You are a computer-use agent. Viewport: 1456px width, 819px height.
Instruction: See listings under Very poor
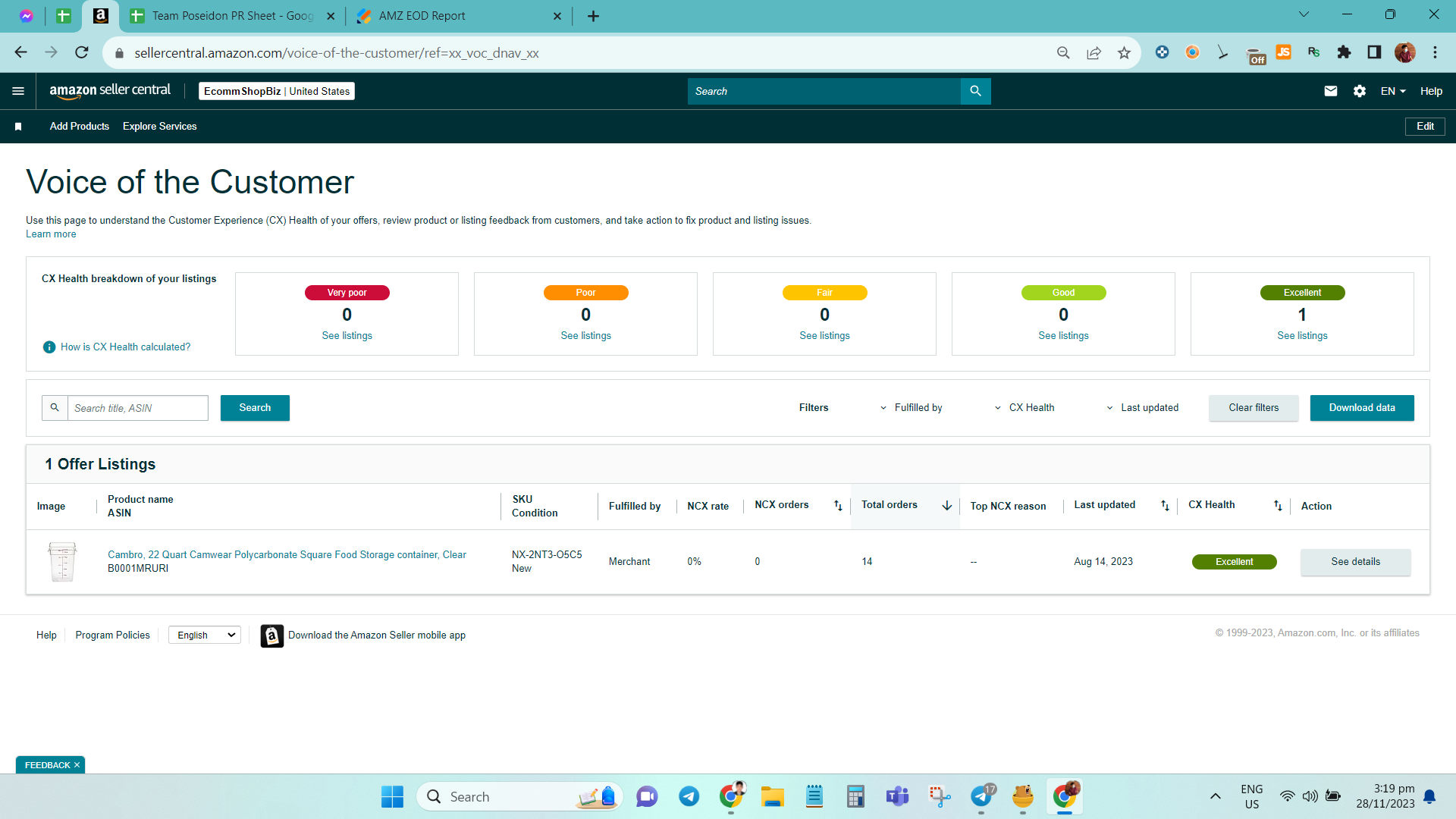pos(347,336)
